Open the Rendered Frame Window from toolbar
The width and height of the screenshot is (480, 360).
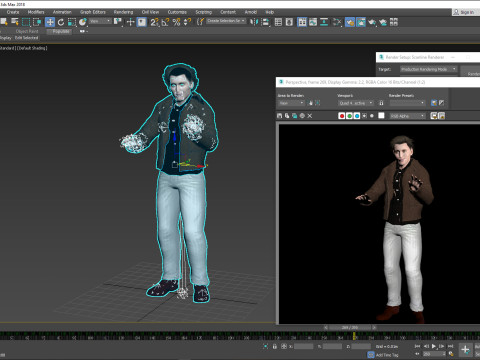click(361, 22)
